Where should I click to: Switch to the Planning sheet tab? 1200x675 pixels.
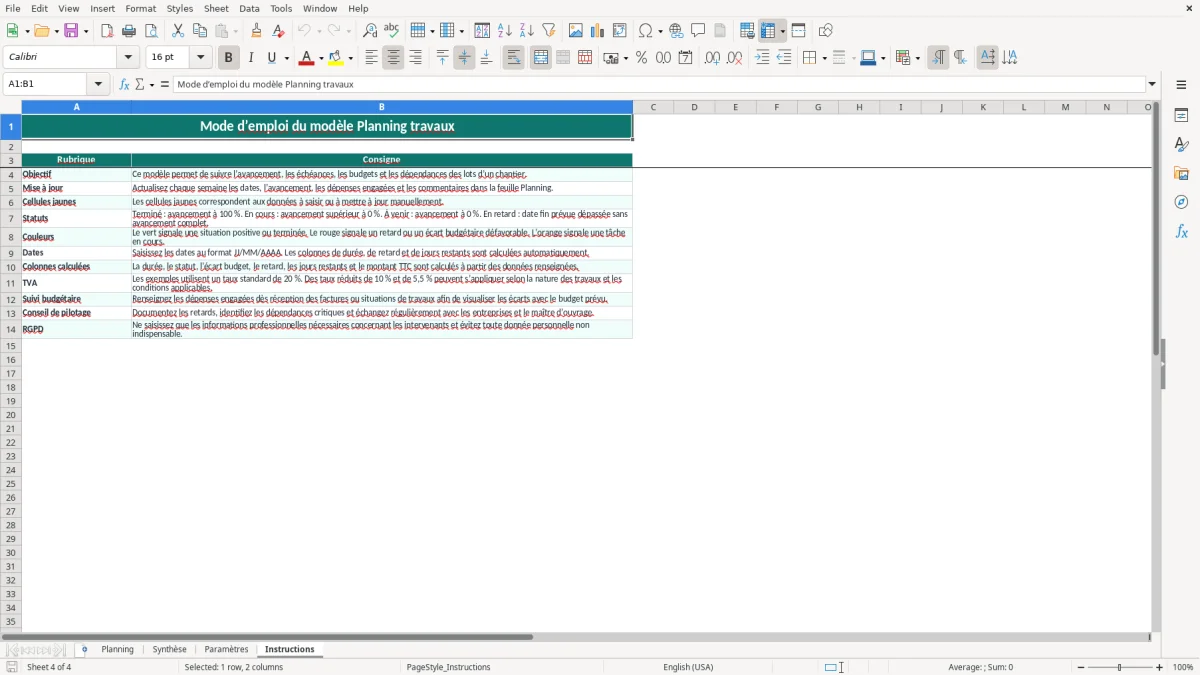pyautogui.click(x=117, y=649)
